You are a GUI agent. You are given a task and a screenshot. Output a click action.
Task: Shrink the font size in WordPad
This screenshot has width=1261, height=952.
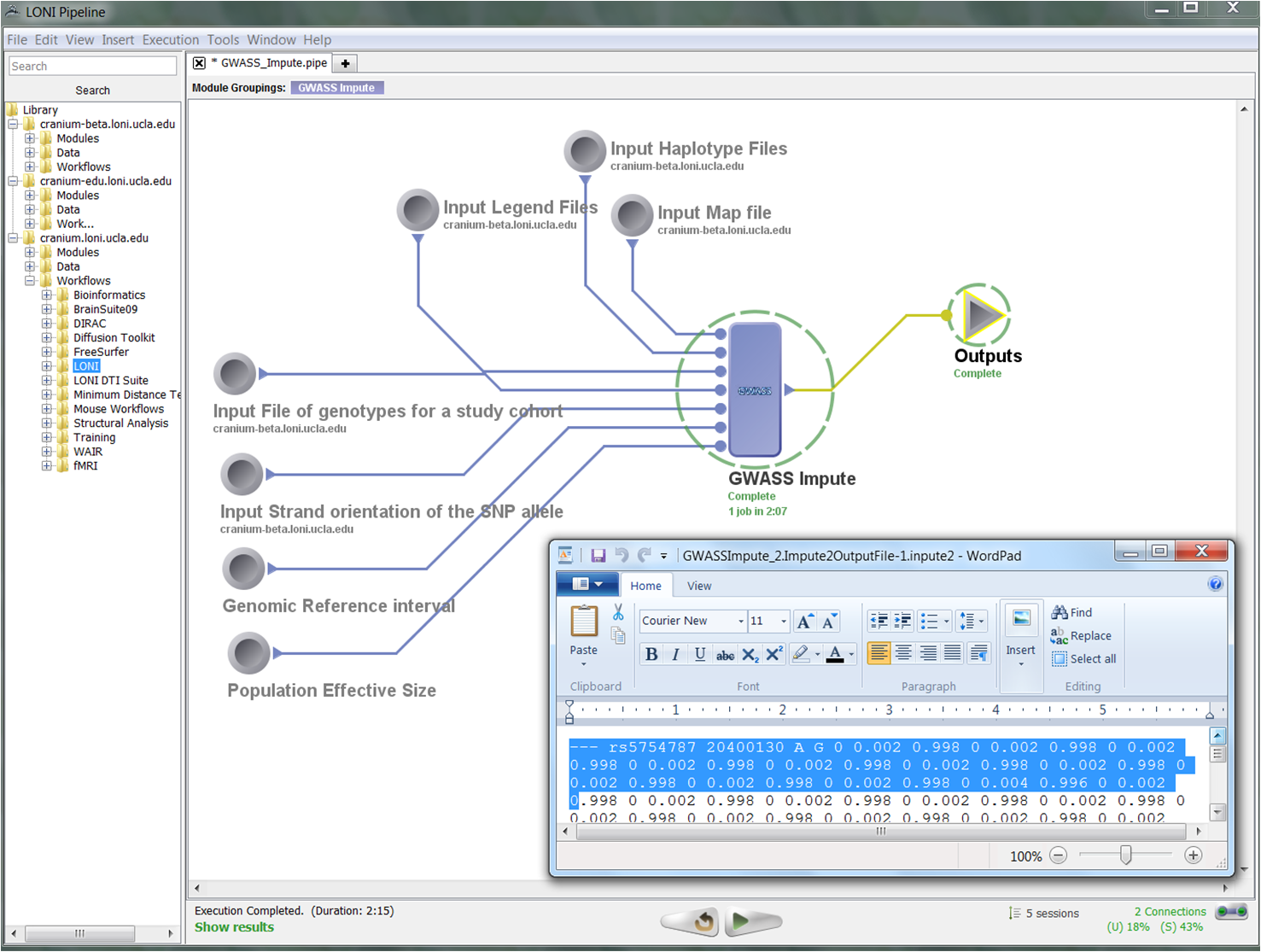829,622
